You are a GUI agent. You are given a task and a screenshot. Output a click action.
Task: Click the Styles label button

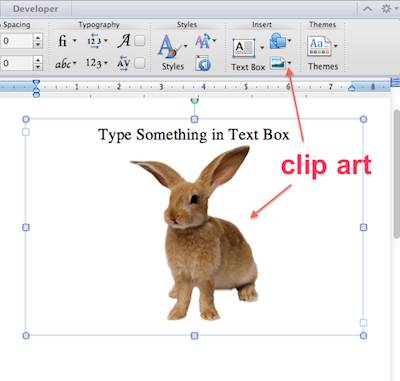[173, 66]
